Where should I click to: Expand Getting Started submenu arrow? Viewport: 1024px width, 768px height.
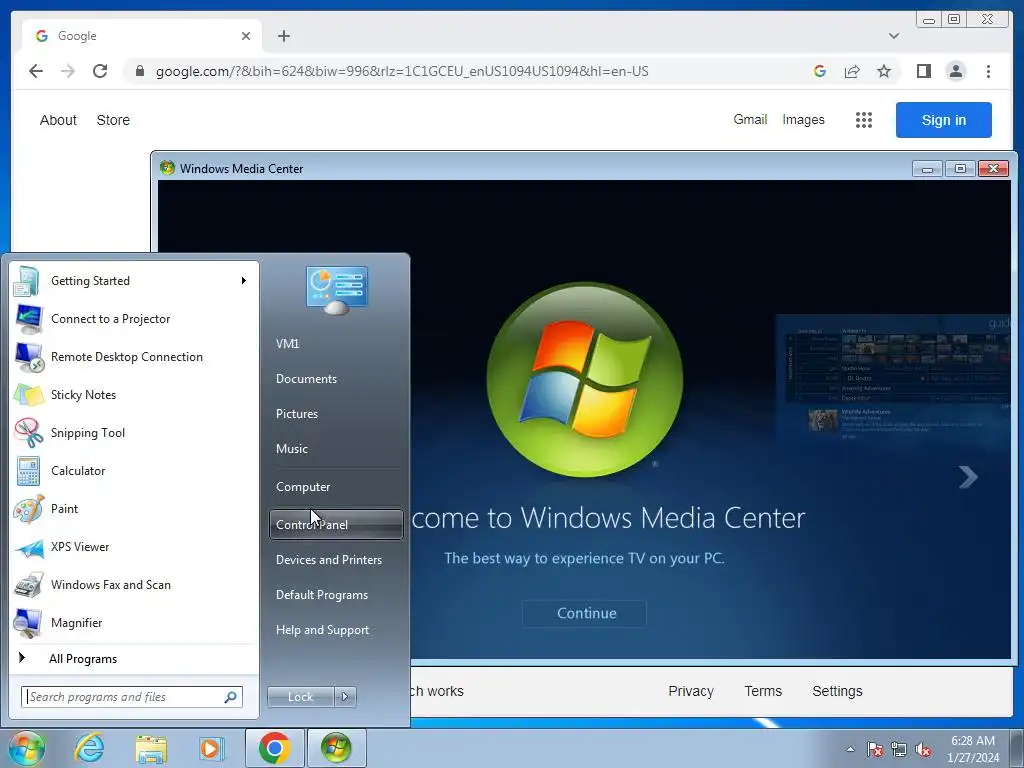[244, 281]
